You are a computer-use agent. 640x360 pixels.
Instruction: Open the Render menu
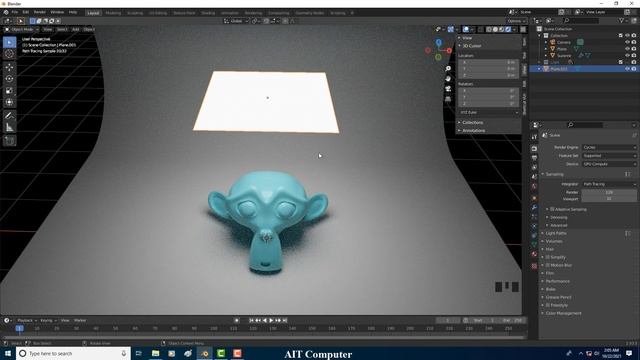40,12
